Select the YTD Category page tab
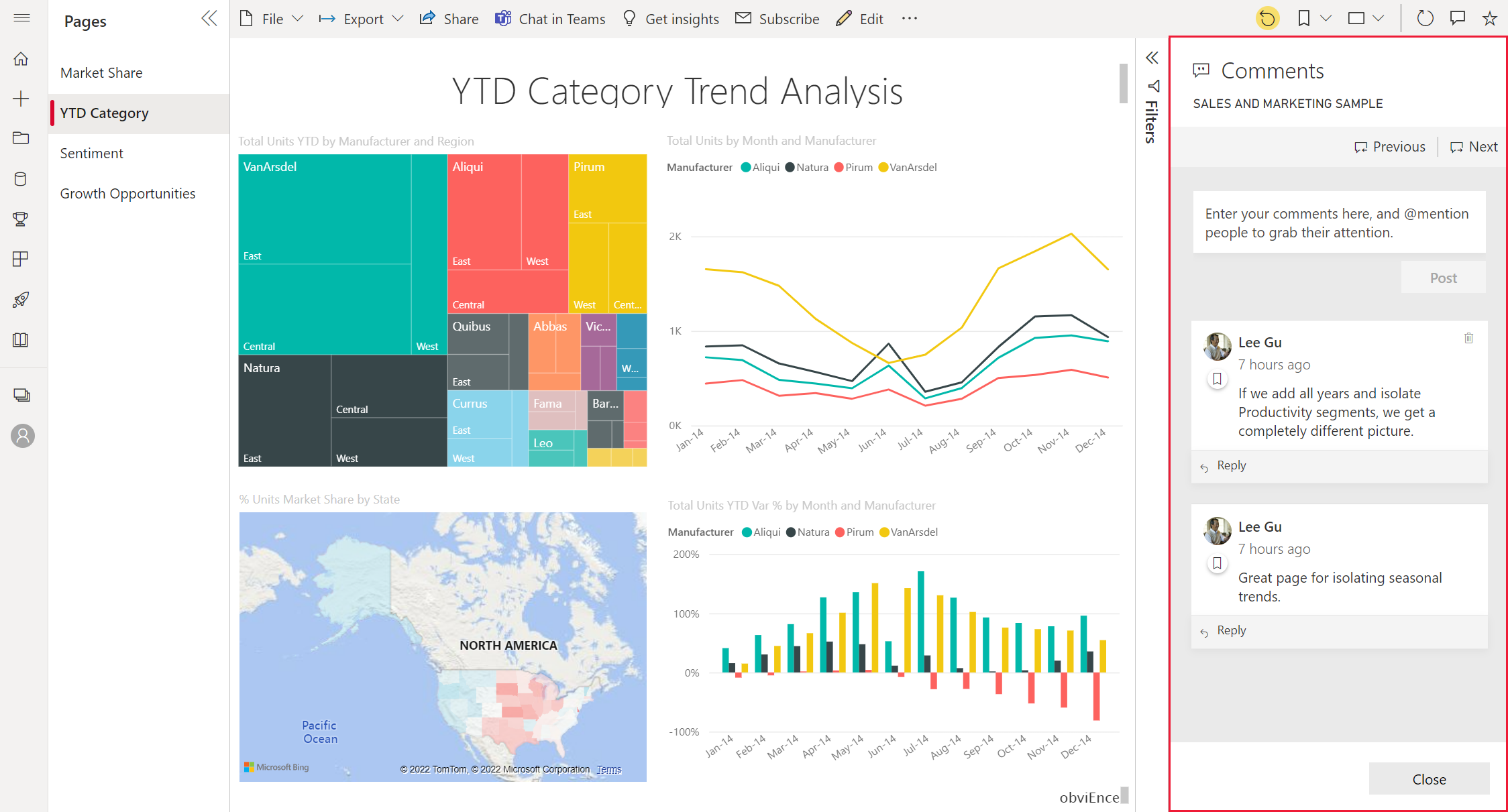 (x=105, y=112)
